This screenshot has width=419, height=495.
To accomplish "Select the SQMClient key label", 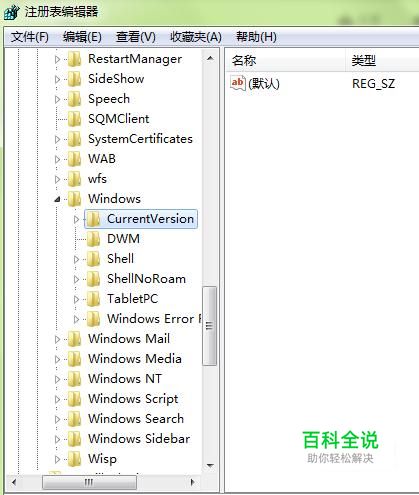I will (x=119, y=119).
